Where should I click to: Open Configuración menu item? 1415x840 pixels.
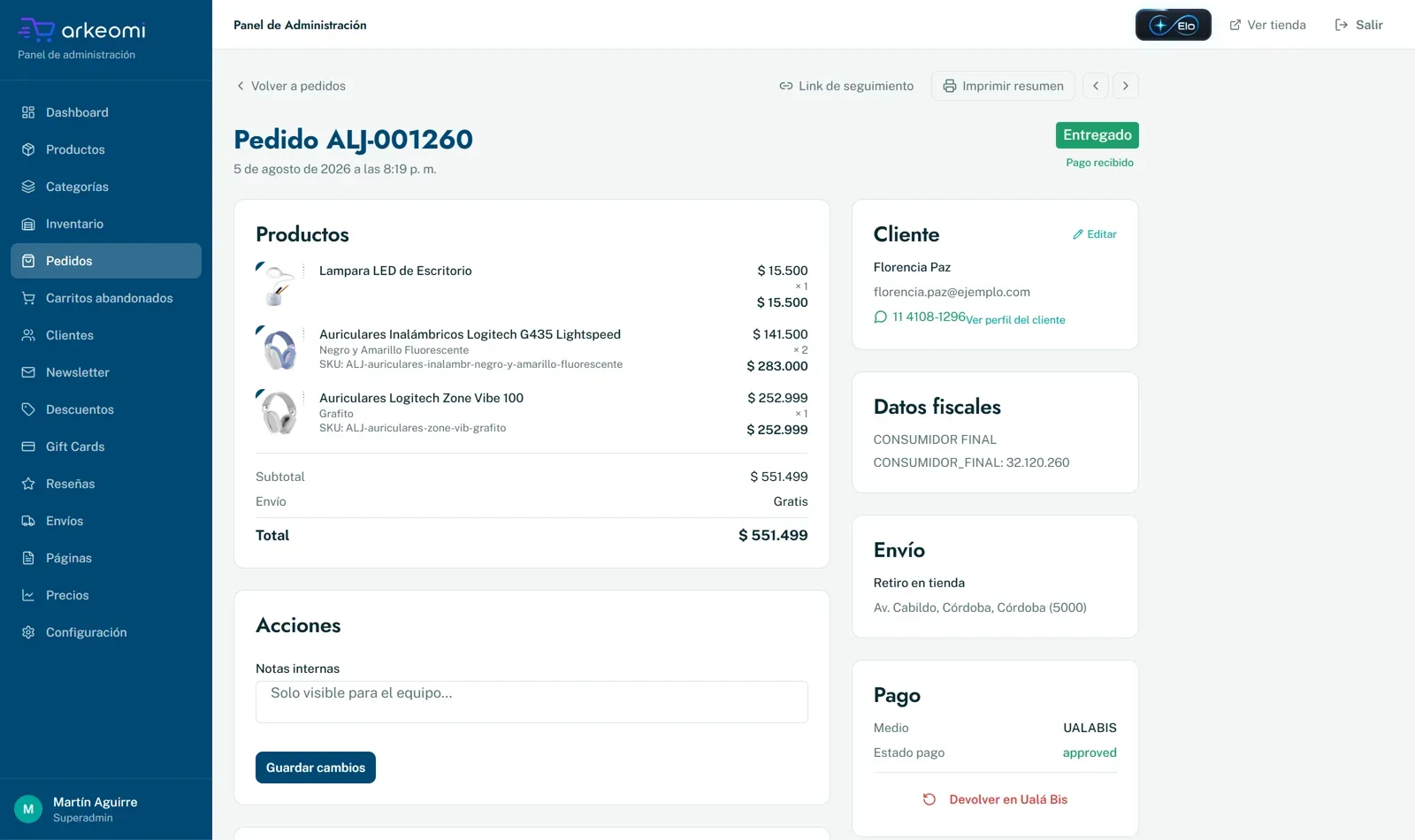tap(106, 632)
